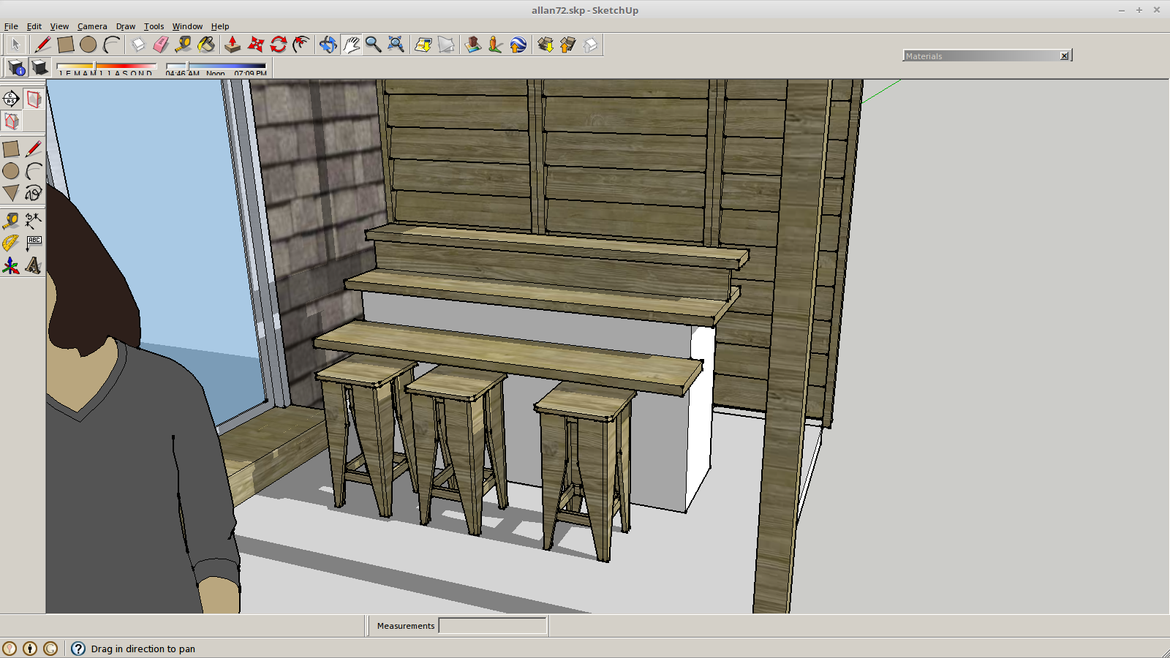Image resolution: width=1170 pixels, height=658 pixels.
Task: Select the red Rotate tool
Action: tap(278, 44)
